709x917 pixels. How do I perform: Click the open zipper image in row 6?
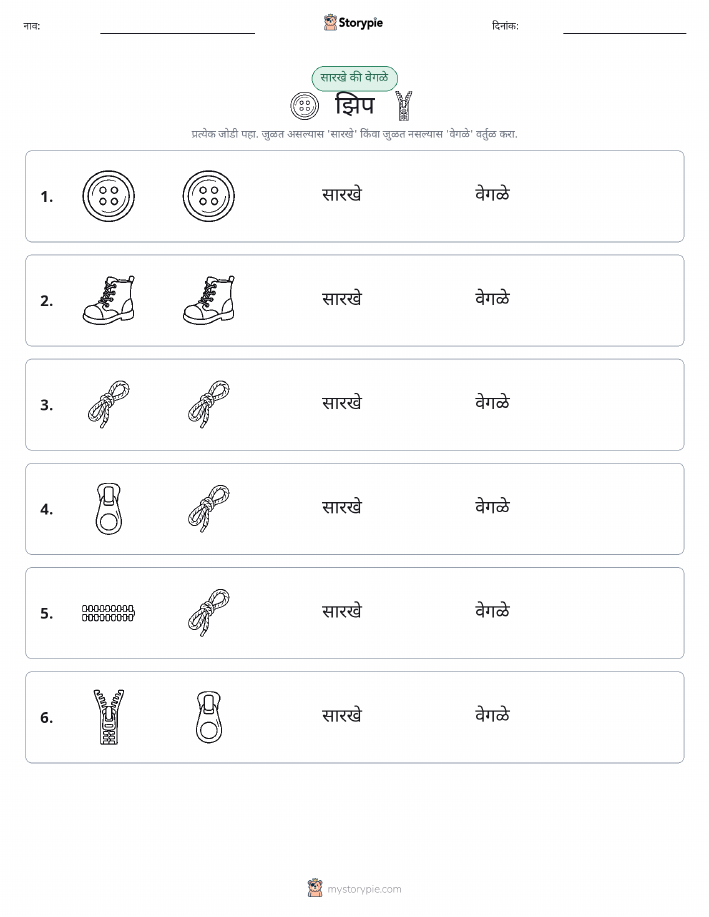tap(108, 717)
